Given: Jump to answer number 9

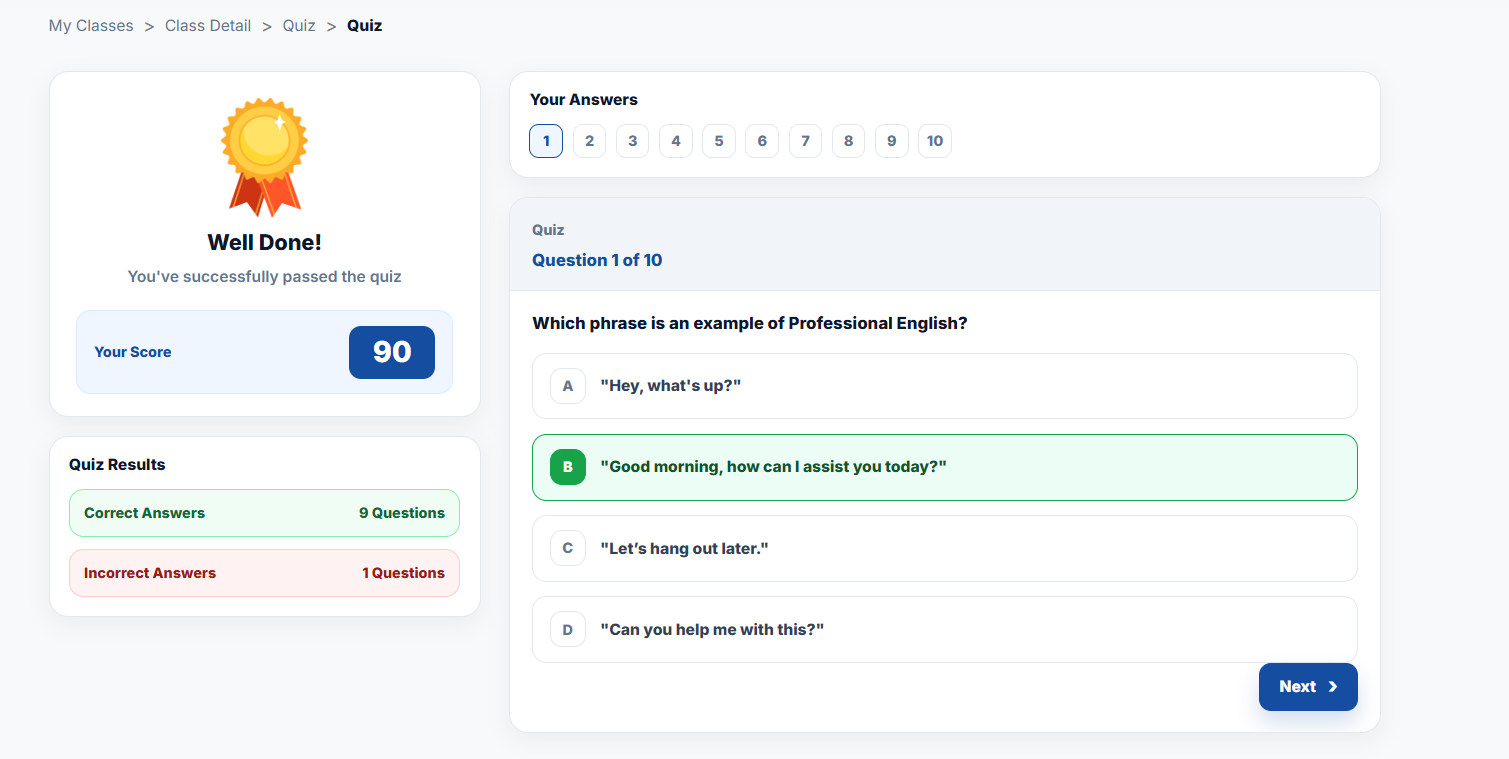Looking at the screenshot, I should click(892, 141).
